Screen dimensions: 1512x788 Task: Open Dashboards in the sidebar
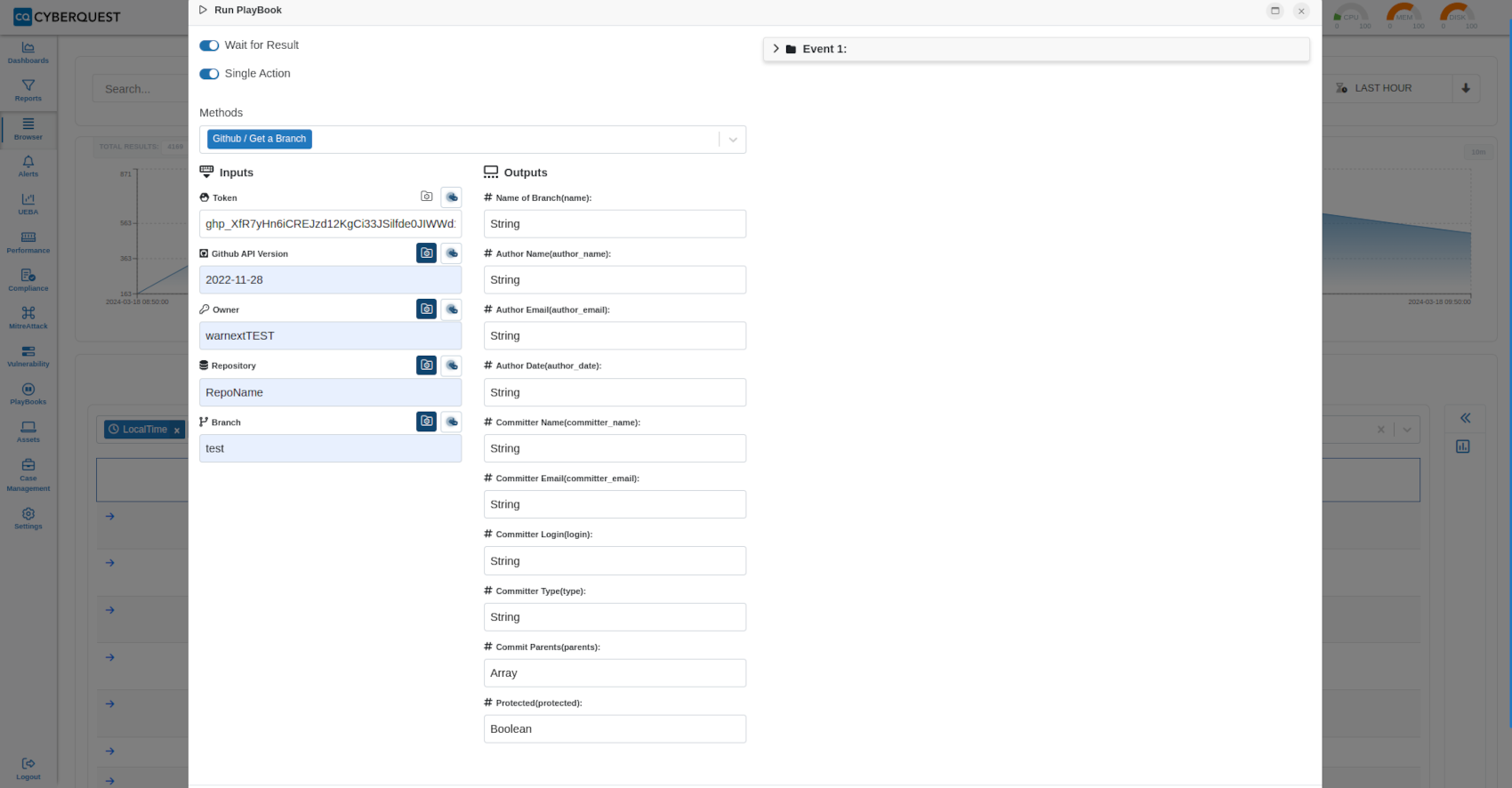28,52
